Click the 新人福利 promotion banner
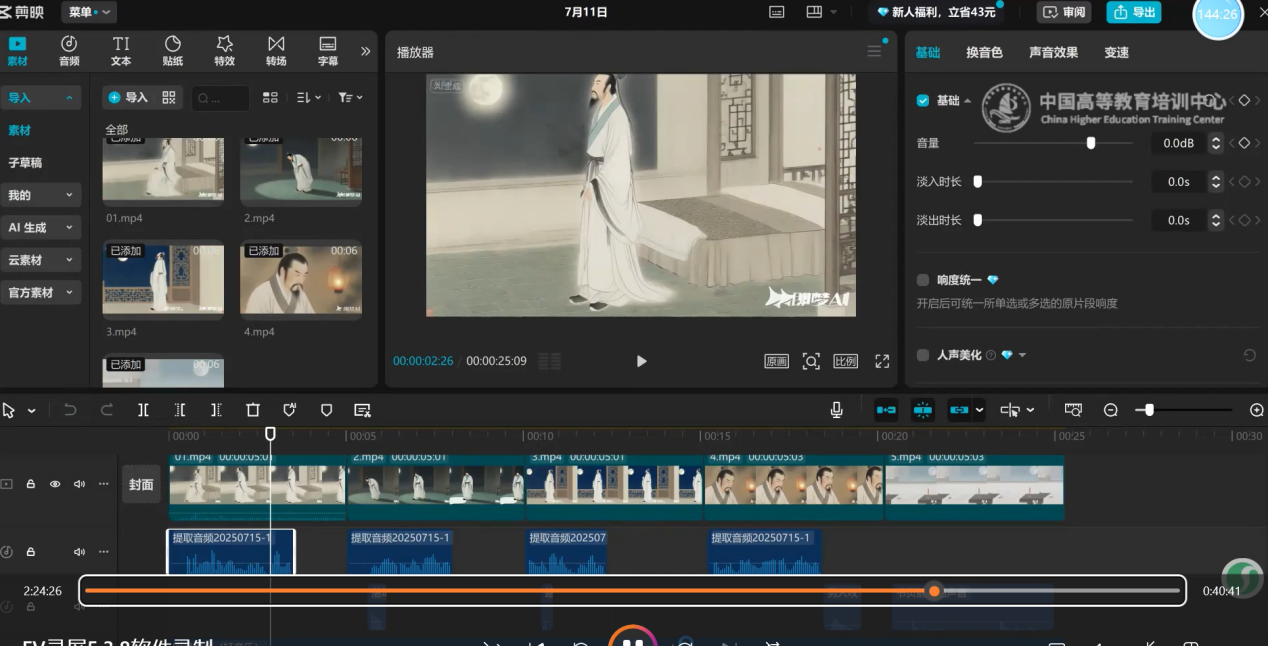 coord(936,12)
